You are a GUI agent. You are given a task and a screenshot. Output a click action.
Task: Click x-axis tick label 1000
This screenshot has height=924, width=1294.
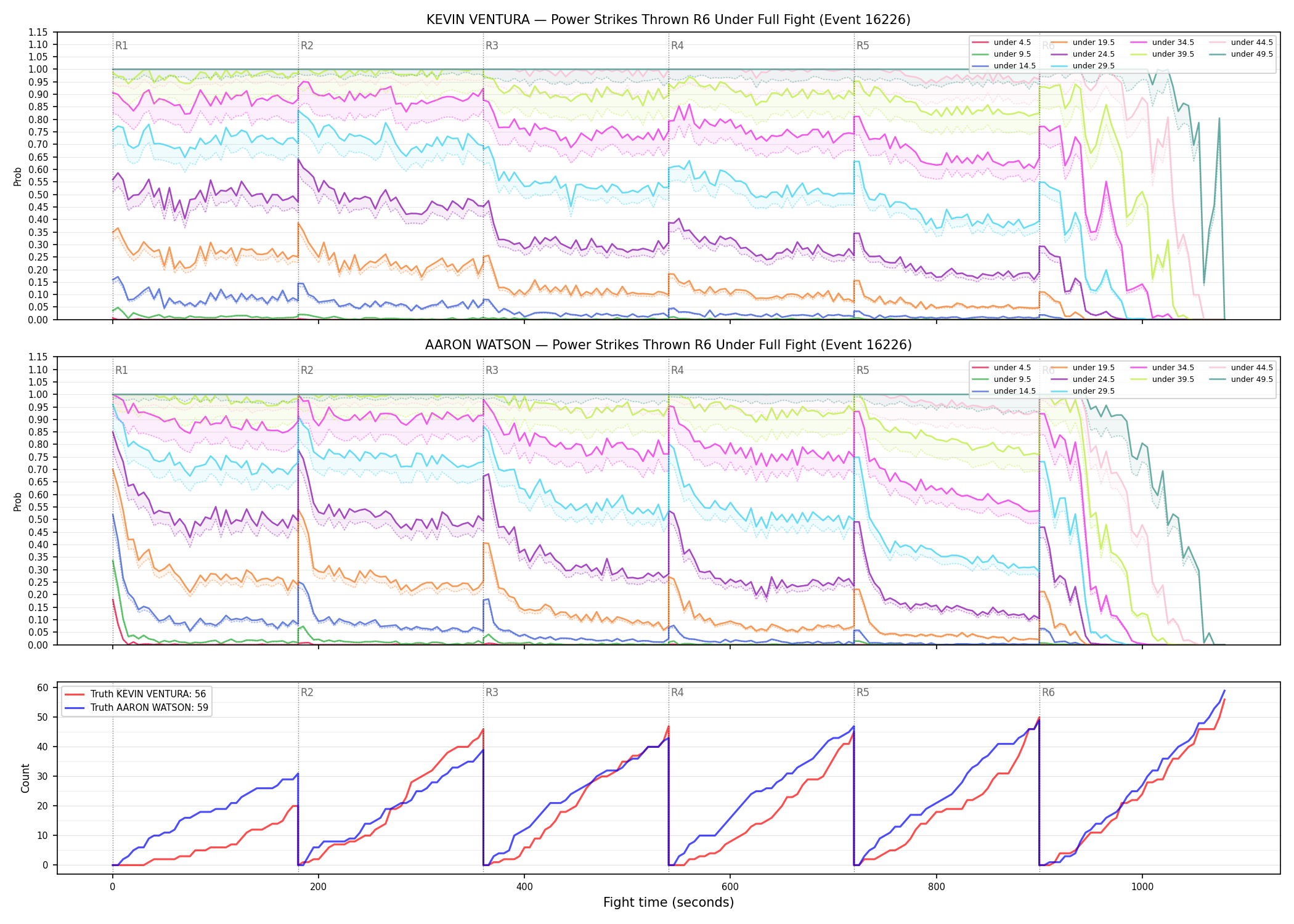click(1142, 887)
